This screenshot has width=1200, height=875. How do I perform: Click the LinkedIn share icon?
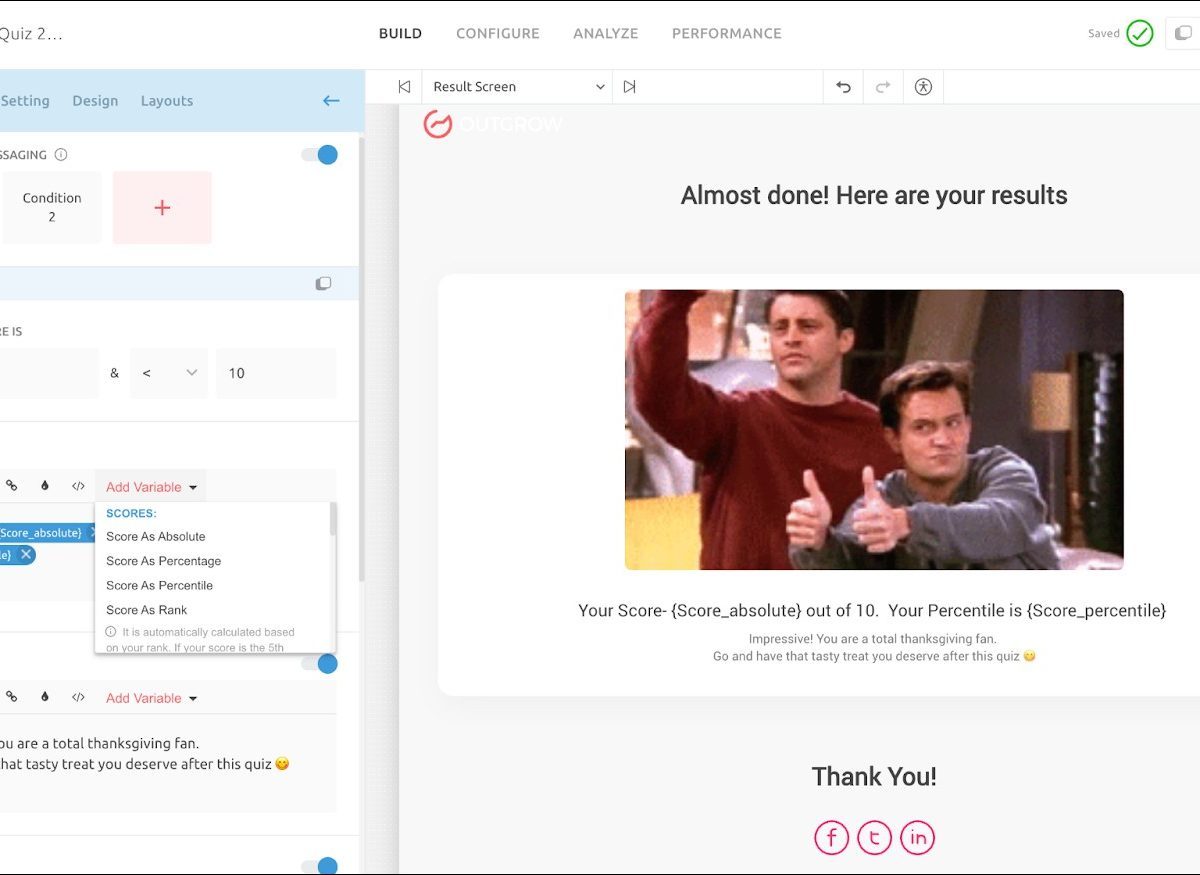pyautogui.click(x=917, y=837)
